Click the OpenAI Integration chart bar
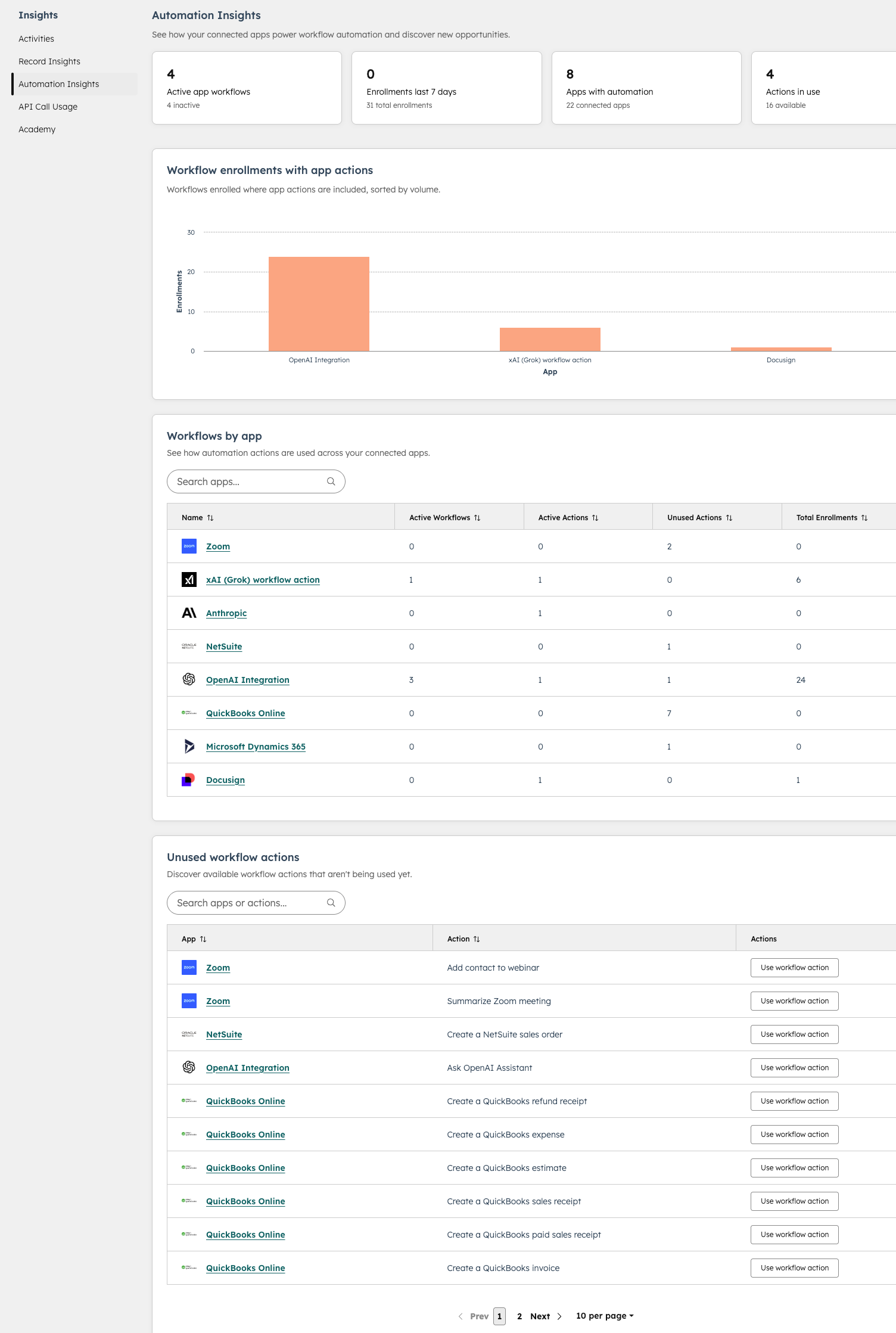 pyautogui.click(x=319, y=304)
